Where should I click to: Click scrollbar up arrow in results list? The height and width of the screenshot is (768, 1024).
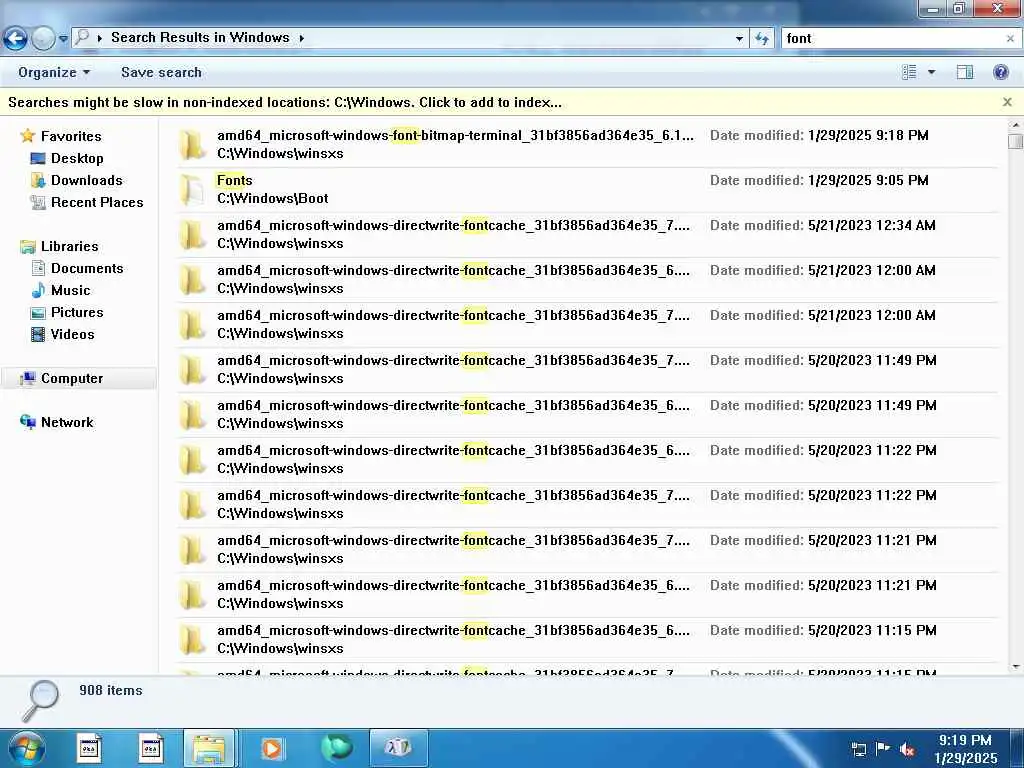pyautogui.click(x=1015, y=124)
